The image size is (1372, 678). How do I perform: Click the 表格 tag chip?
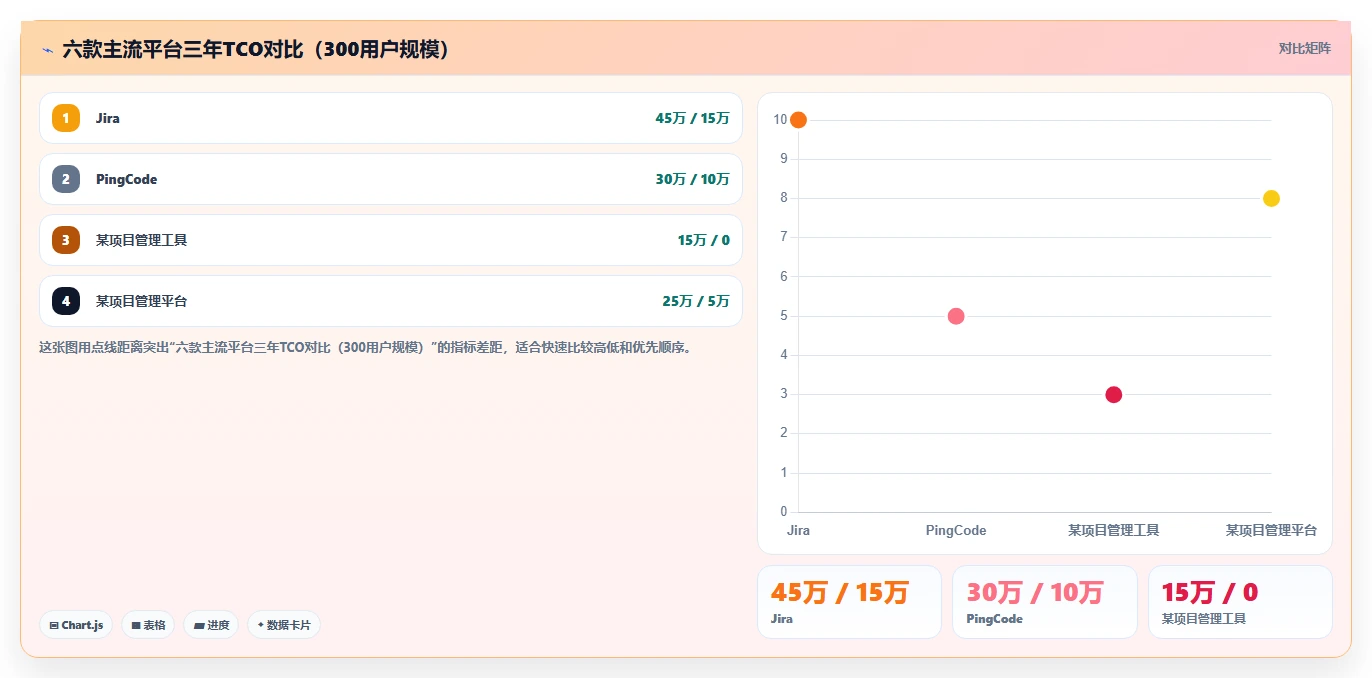(148, 625)
